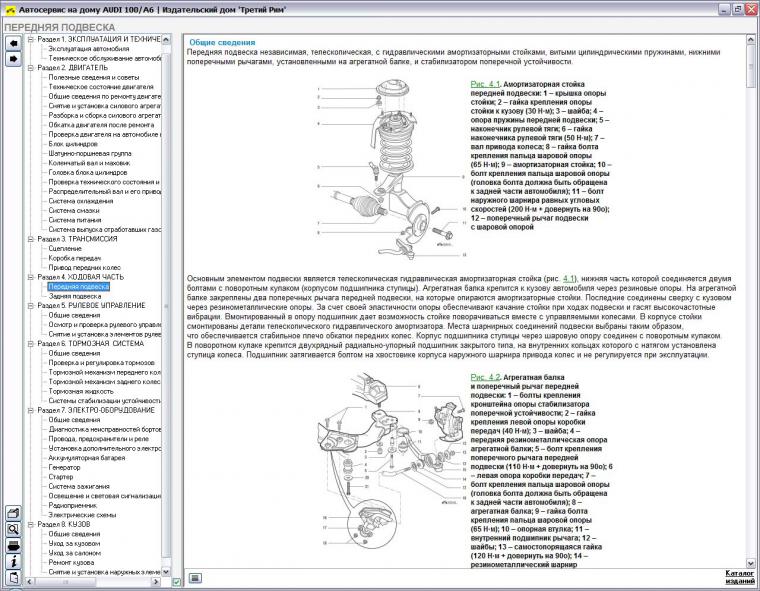Image resolution: width=760 pixels, height=591 pixels.
Task: Open Задняя подвеска topic
Action: point(75,296)
